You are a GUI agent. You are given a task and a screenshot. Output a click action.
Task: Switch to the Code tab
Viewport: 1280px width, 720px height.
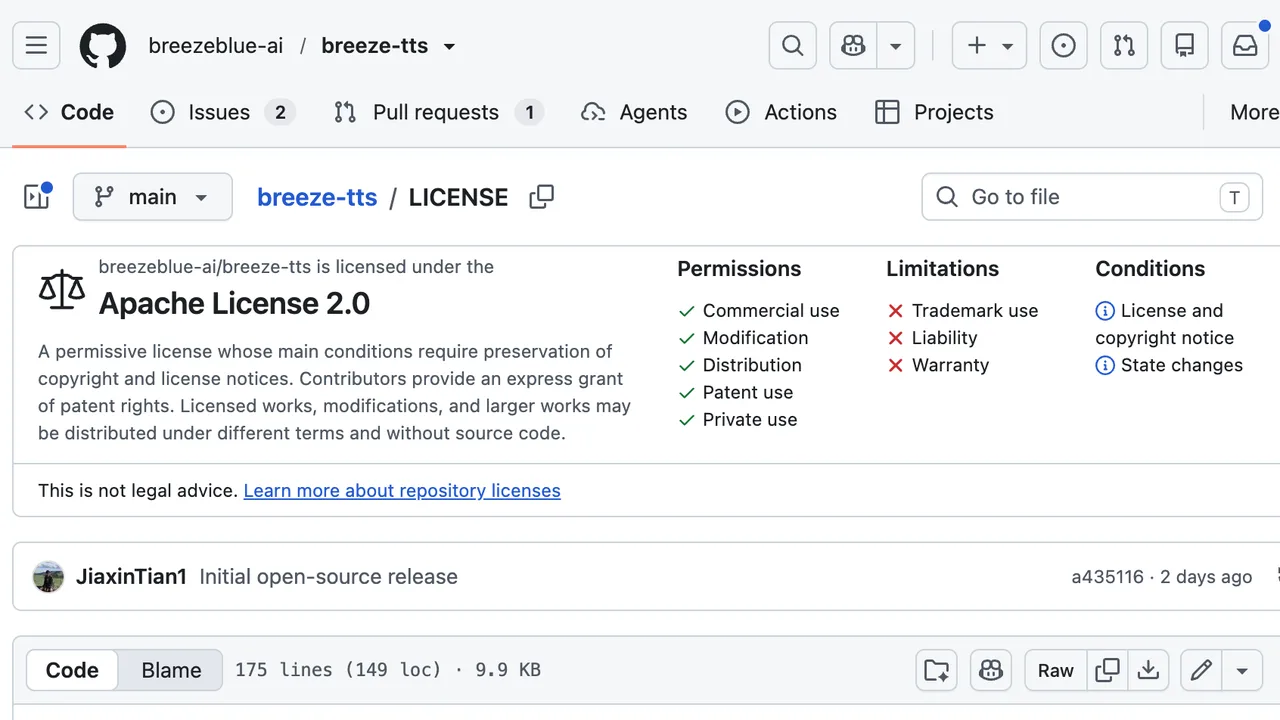coord(69,112)
